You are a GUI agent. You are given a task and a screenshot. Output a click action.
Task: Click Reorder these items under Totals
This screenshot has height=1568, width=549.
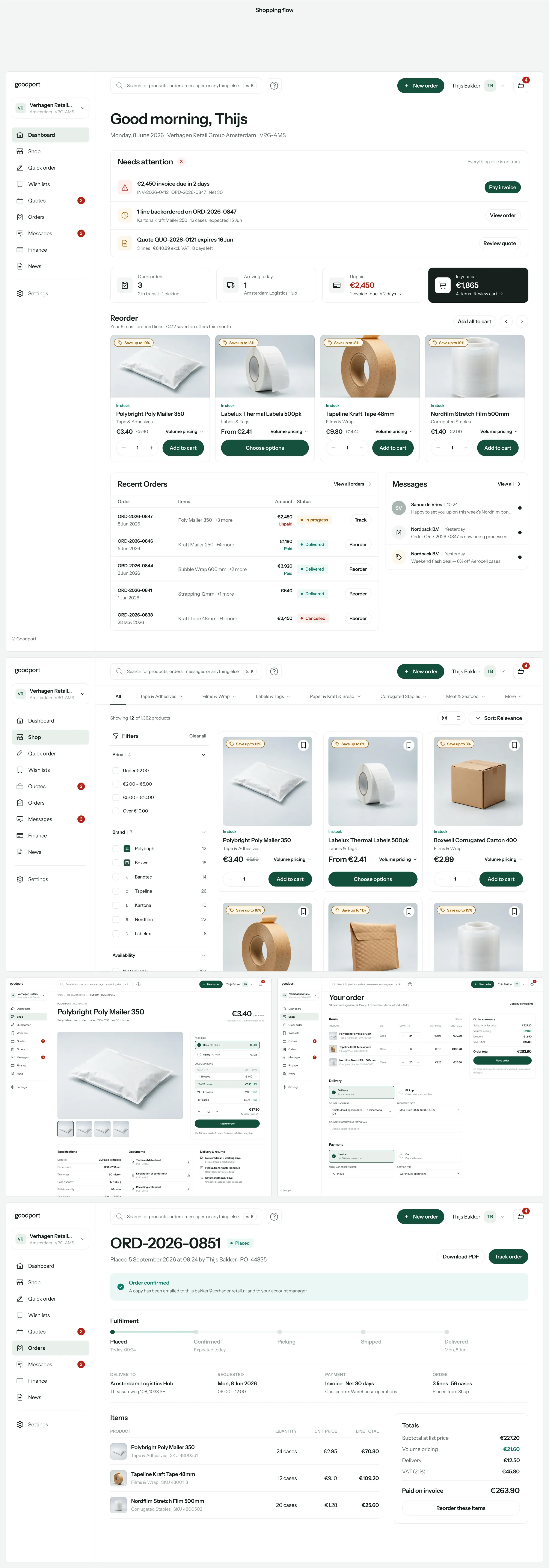tap(461, 1508)
